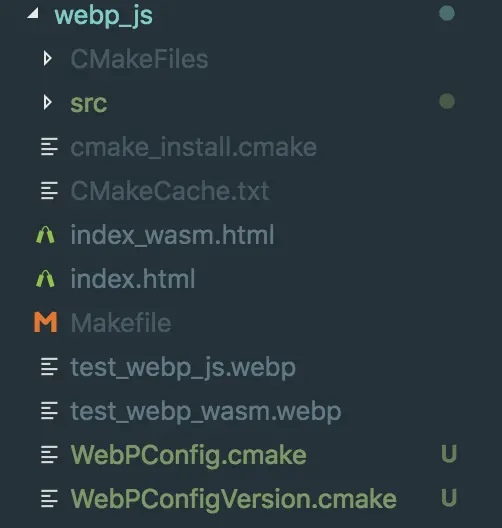This screenshot has width=502, height=528.
Task: Click the file icon beside cmake_install.cmake
Action: point(49,147)
